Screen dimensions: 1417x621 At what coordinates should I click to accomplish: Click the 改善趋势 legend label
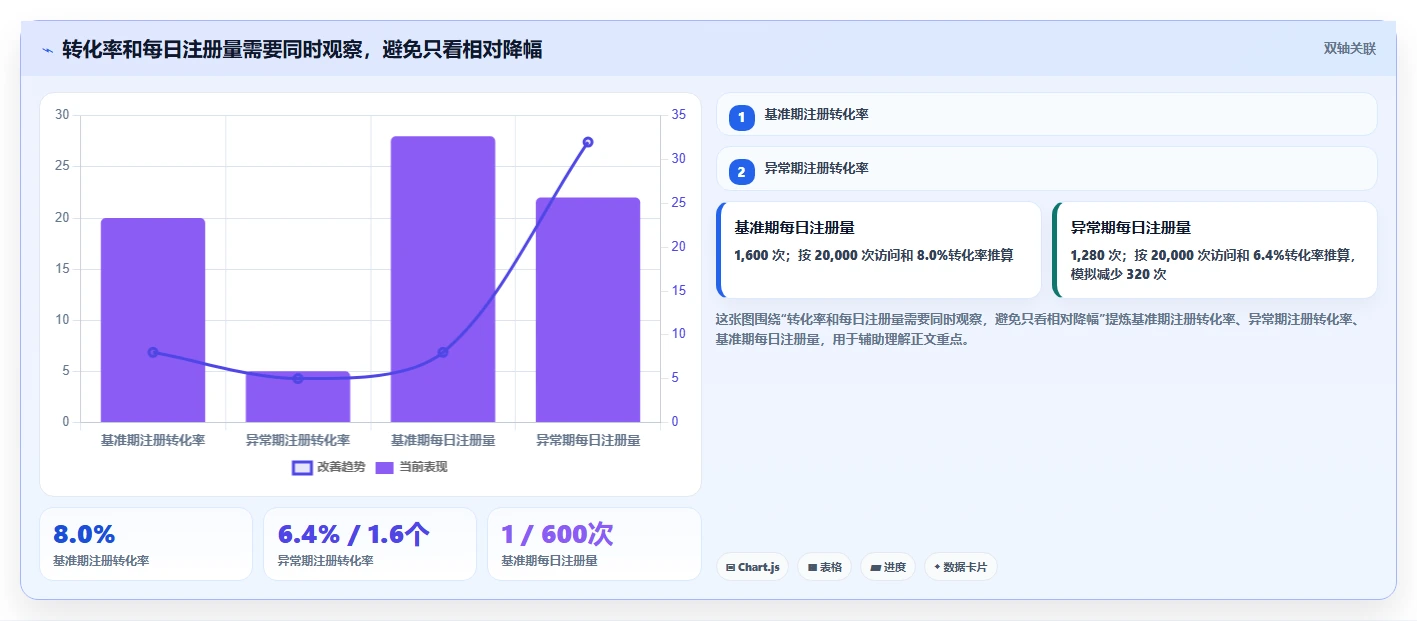(x=341, y=467)
